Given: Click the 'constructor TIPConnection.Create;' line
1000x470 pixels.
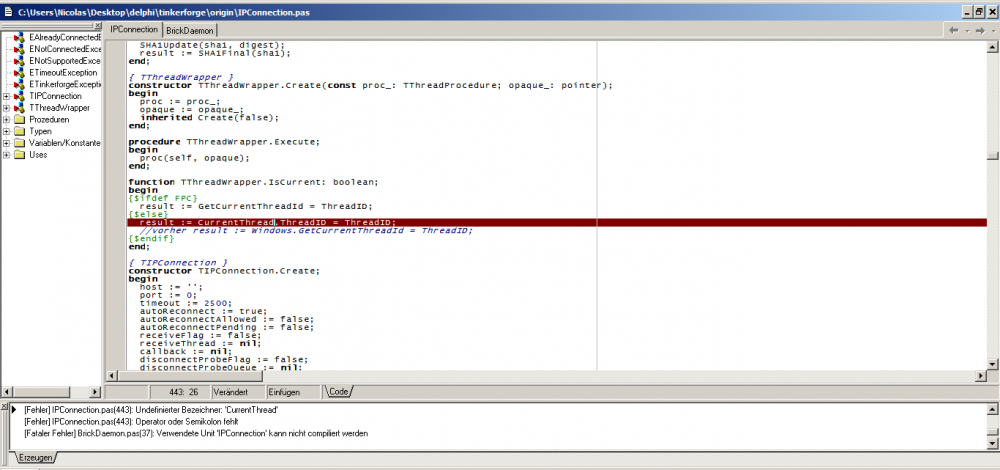Looking at the screenshot, I should (224, 270).
